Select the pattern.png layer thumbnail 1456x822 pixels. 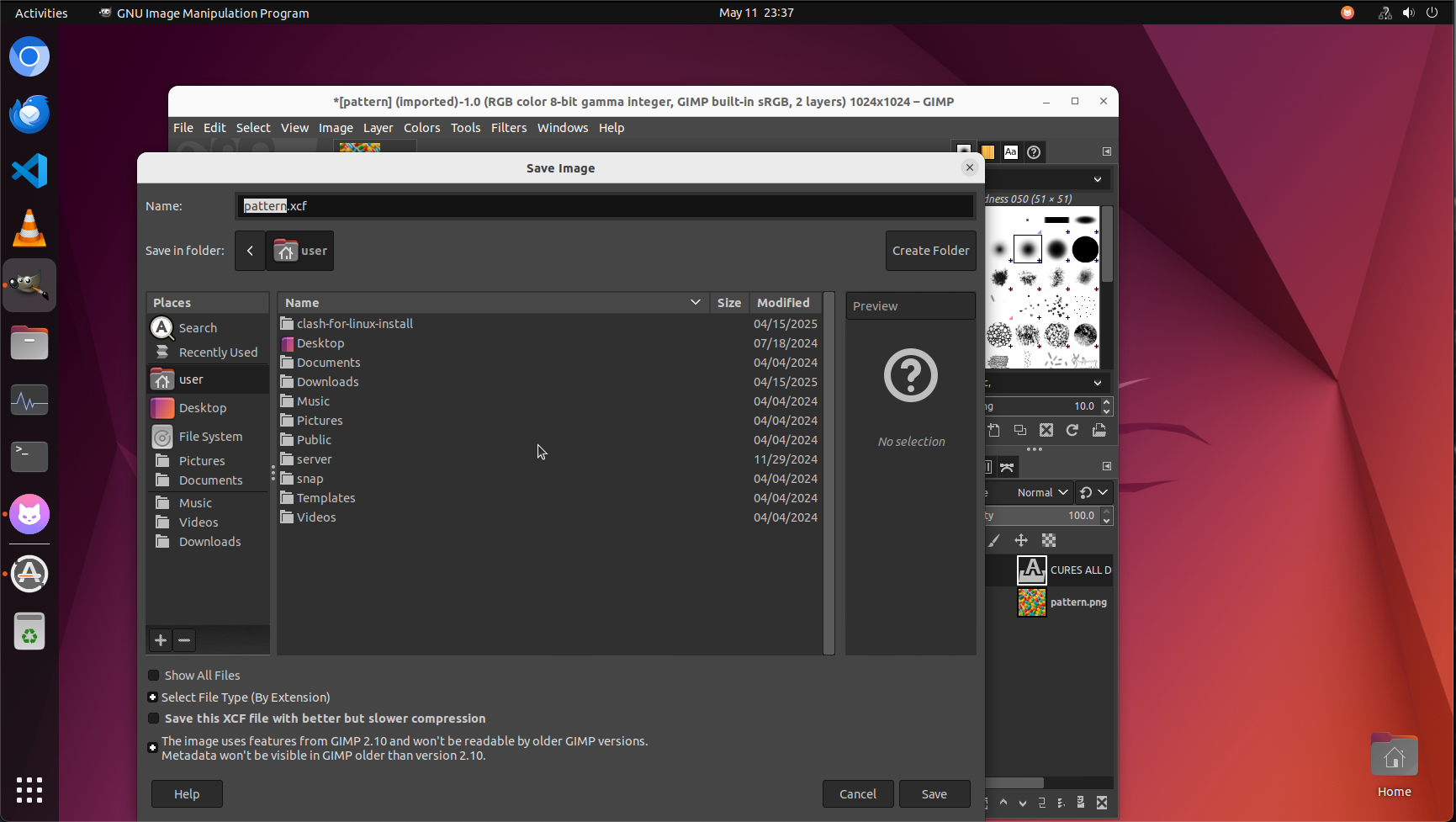pyautogui.click(x=1032, y=602)
